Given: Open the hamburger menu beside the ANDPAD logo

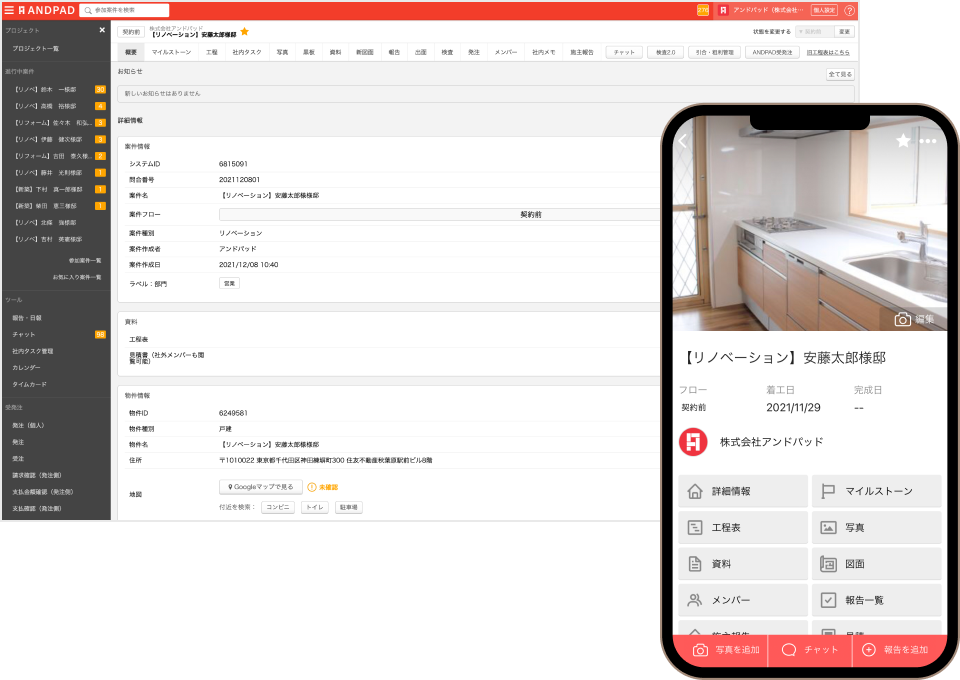Looking at the screenshot, I should (x=8, y=10).
